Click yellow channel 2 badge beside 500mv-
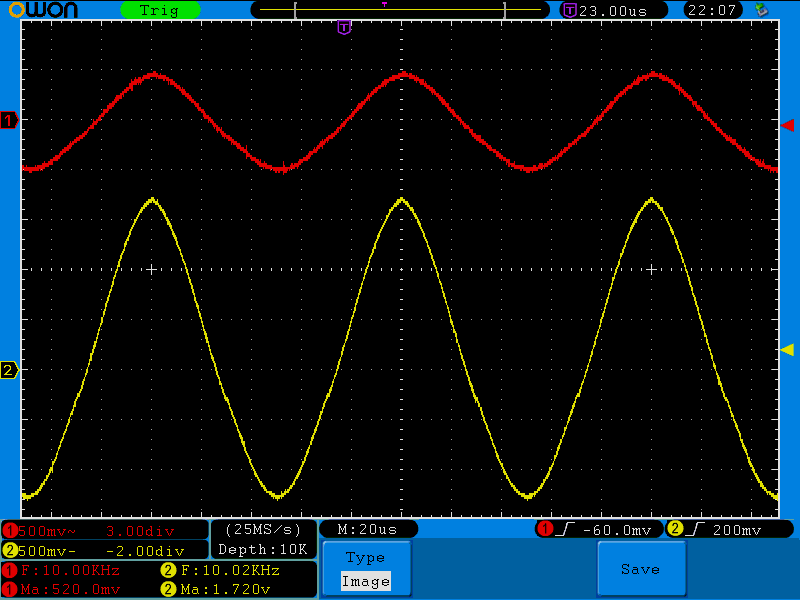 click(x=10, y=551)
